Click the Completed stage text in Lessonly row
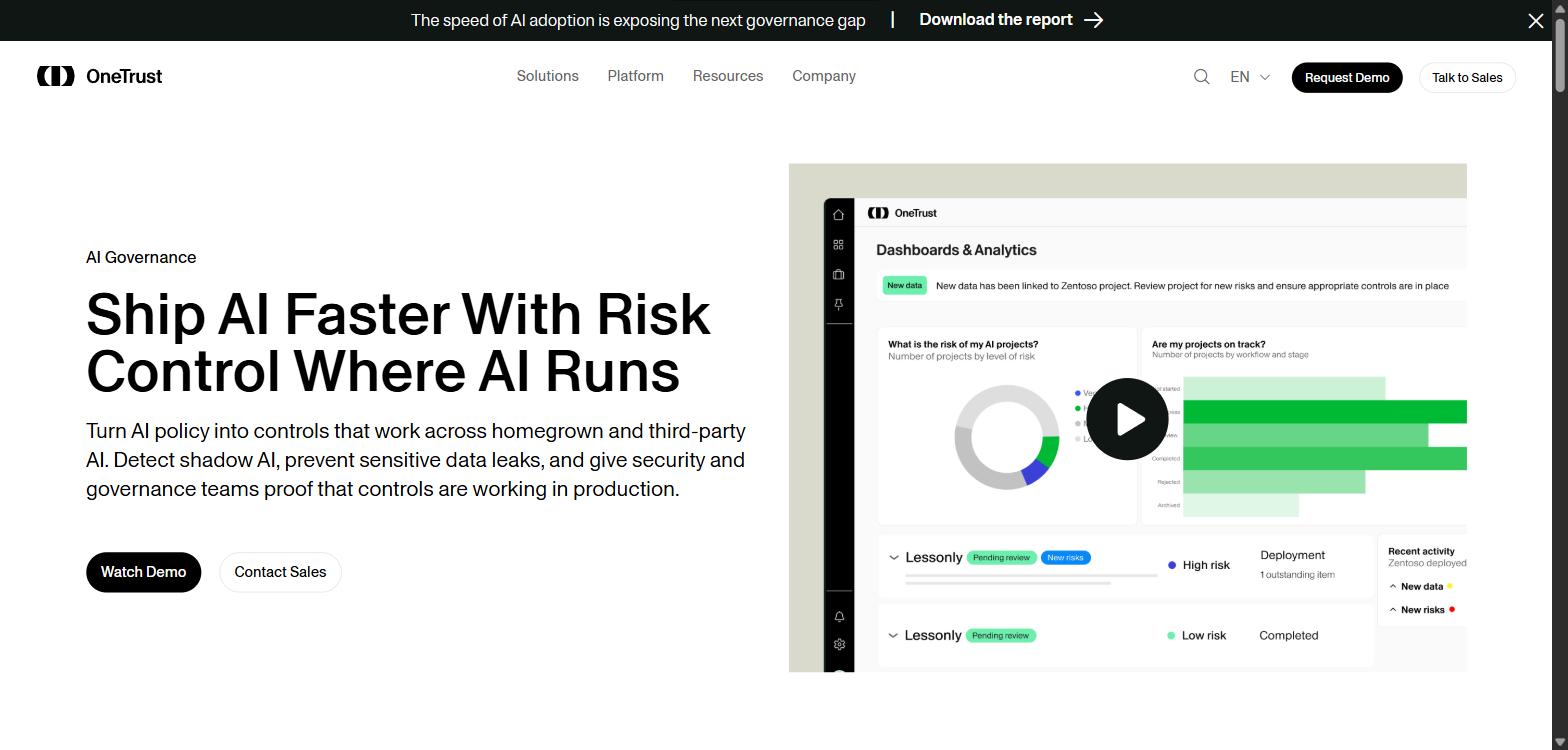1568x750 pixels. click(x=1288, y=635)
